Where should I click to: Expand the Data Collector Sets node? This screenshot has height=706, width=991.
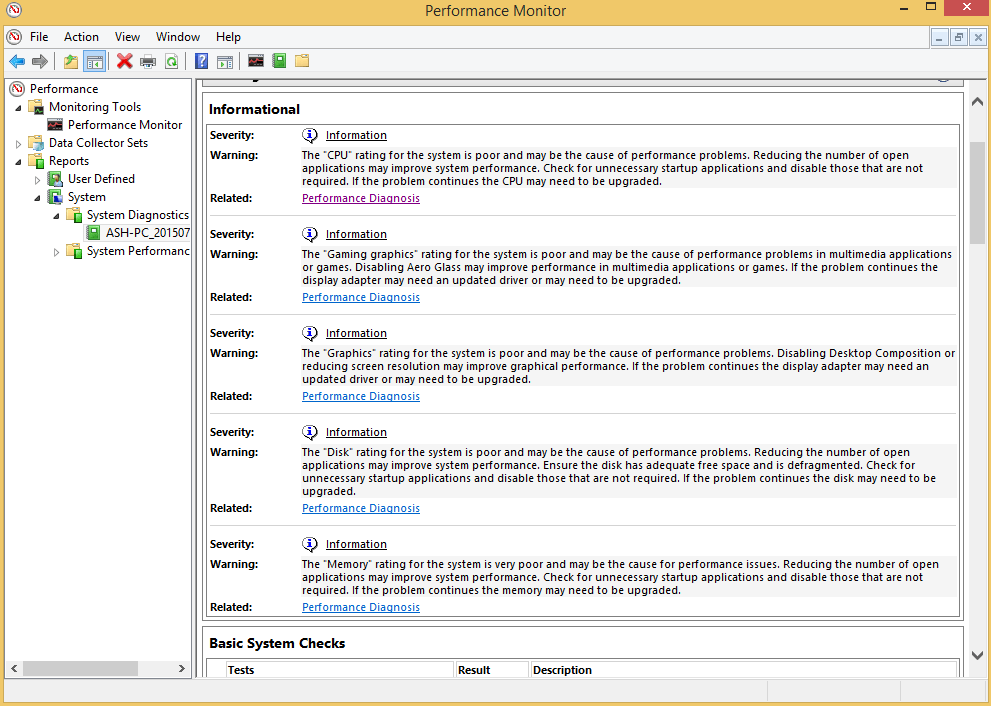(18, 143)
